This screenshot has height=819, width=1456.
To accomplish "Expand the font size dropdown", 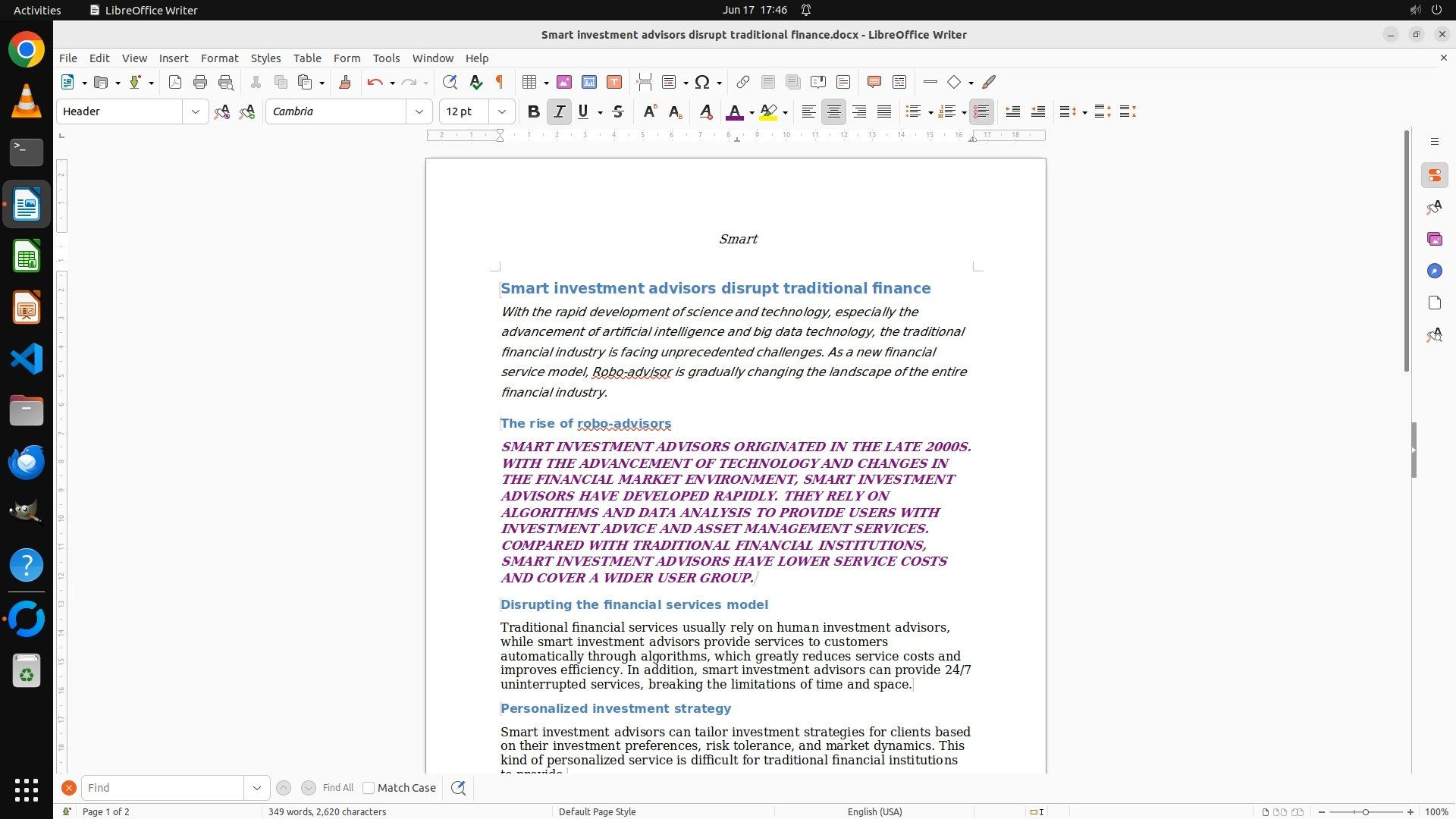I will (x=501, y=111).
